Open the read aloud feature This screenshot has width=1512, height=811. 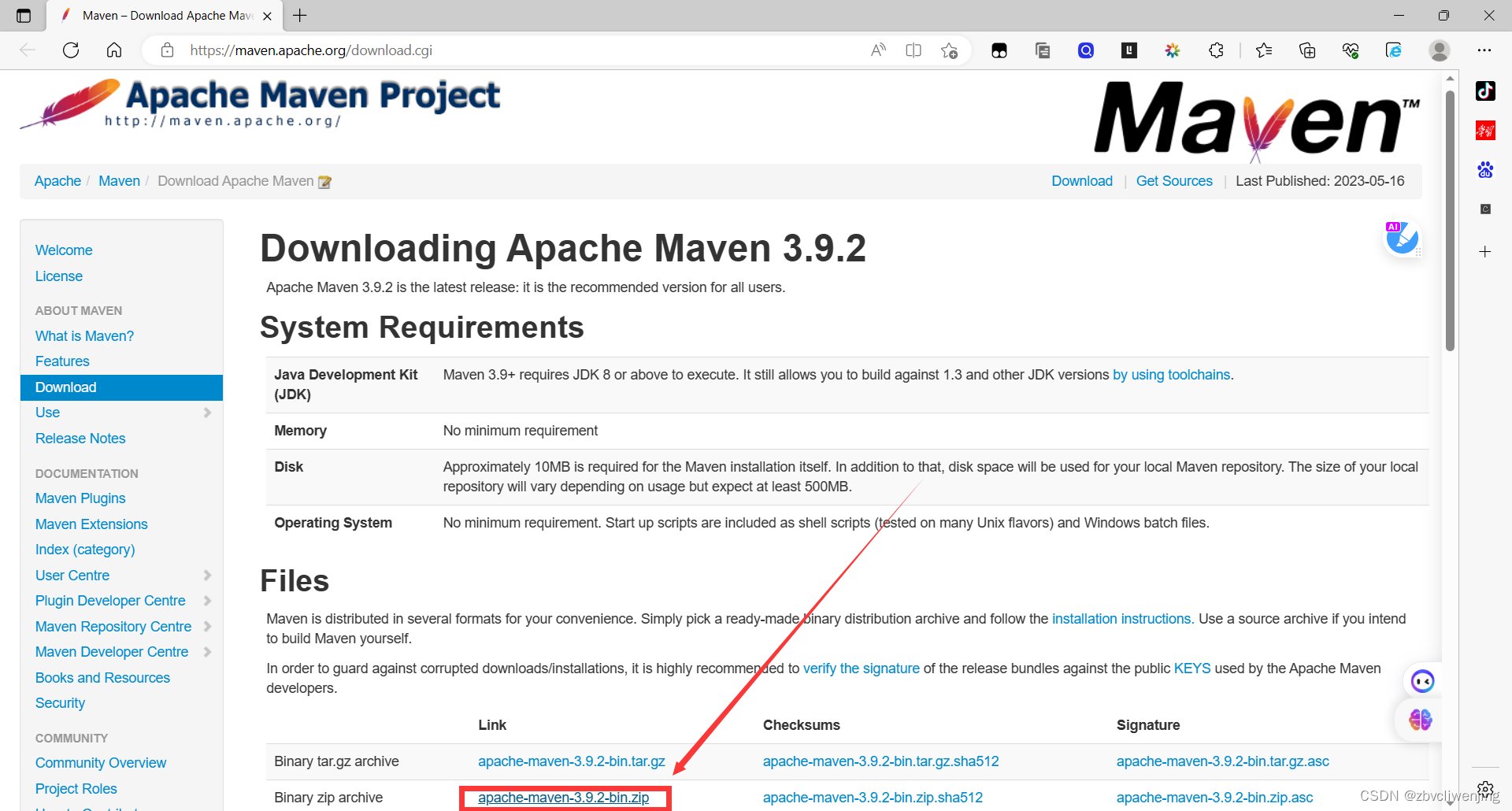tap(877, 50)
